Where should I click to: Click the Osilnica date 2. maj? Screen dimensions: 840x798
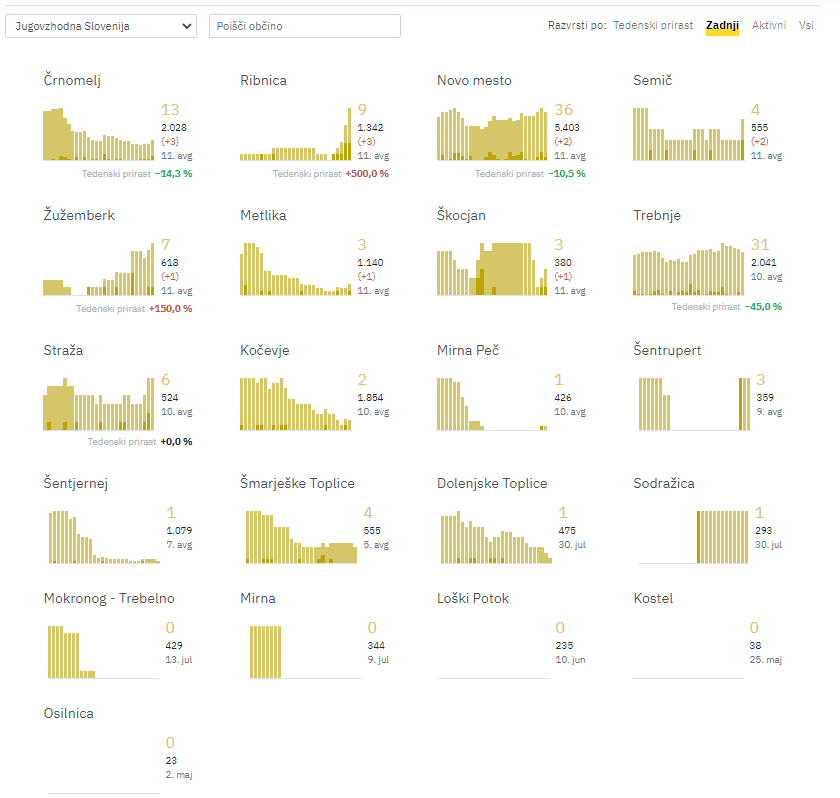pos(179,775)
